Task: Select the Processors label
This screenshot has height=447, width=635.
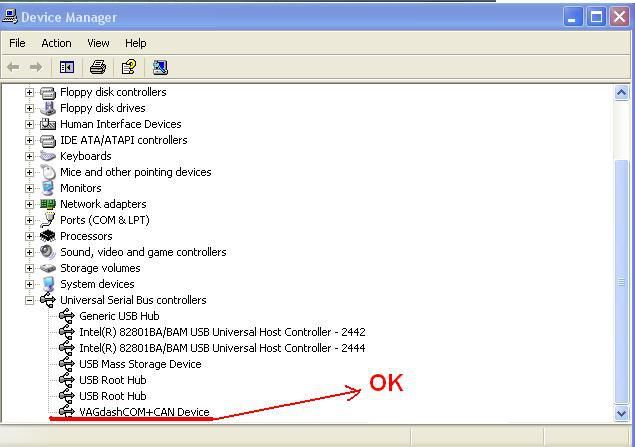Action: pyautogui.click(x=86, y=236)
